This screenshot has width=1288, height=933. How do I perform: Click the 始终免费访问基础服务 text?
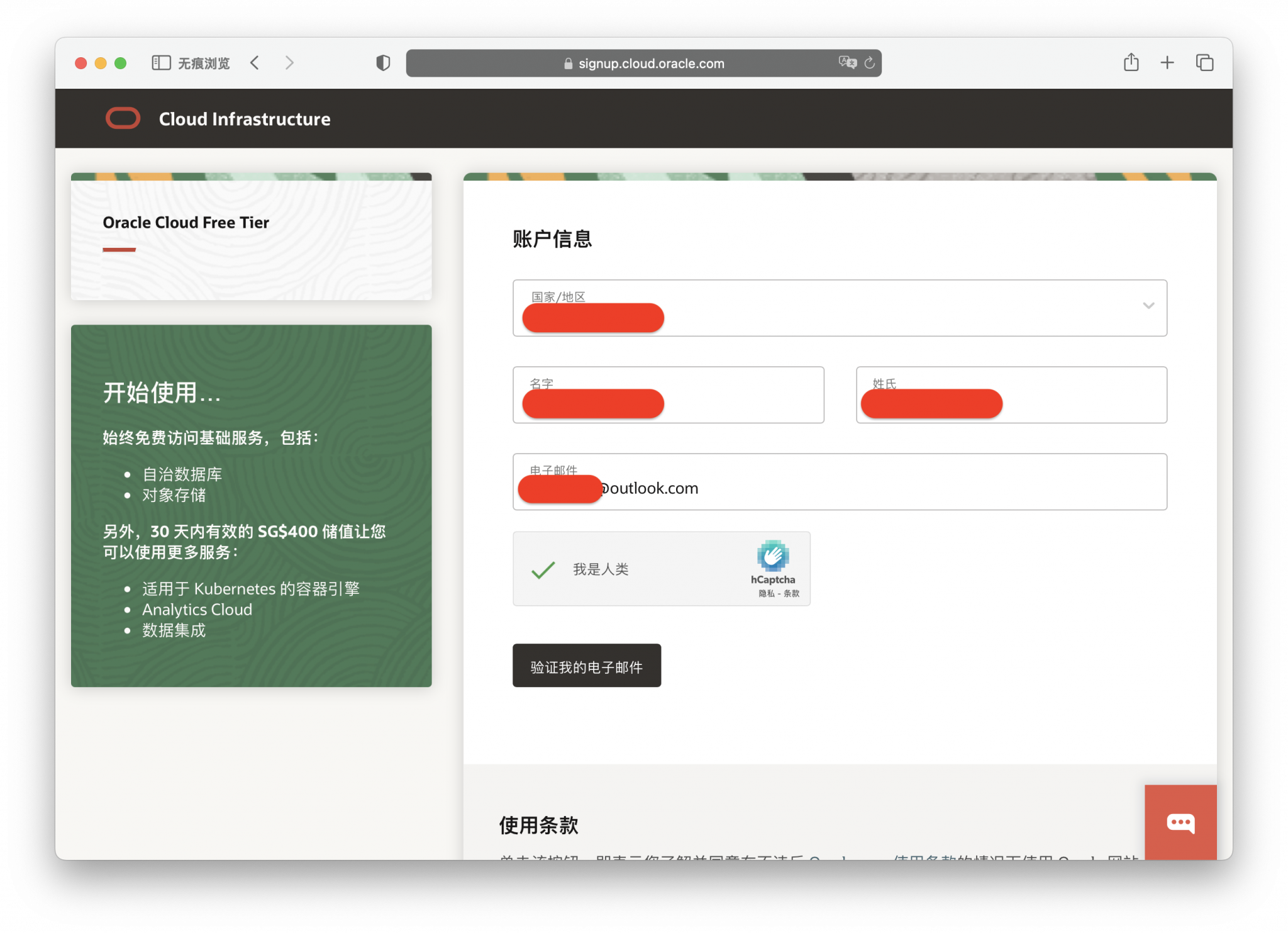point(211,438)
